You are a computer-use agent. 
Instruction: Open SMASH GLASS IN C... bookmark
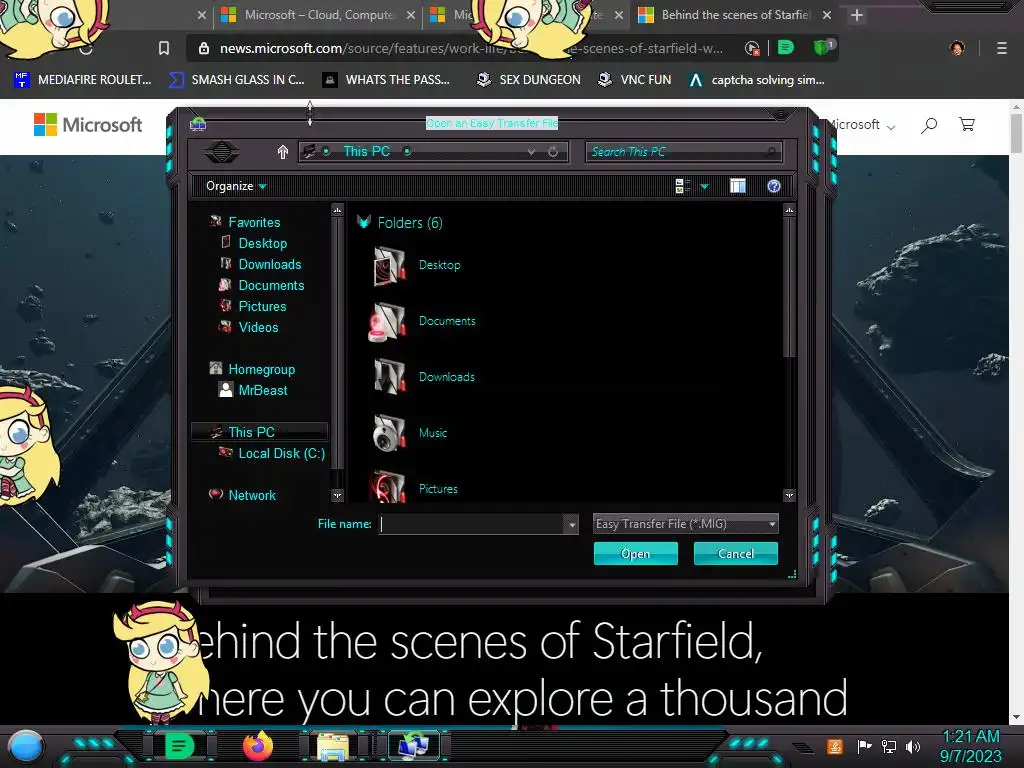(x=236, y=80)
